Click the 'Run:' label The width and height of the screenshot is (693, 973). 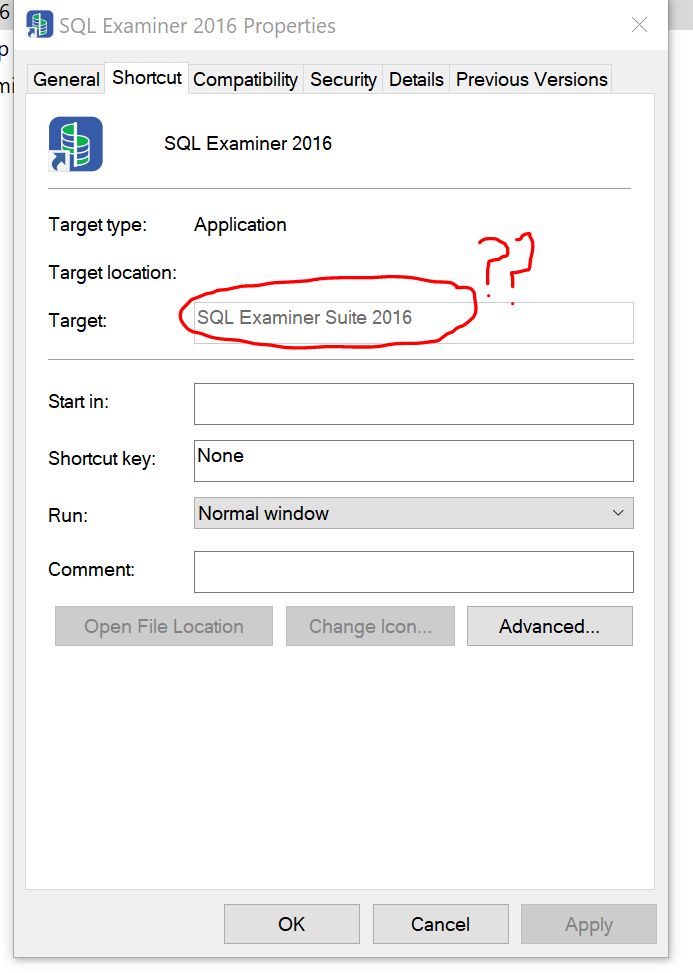(68, 516)
